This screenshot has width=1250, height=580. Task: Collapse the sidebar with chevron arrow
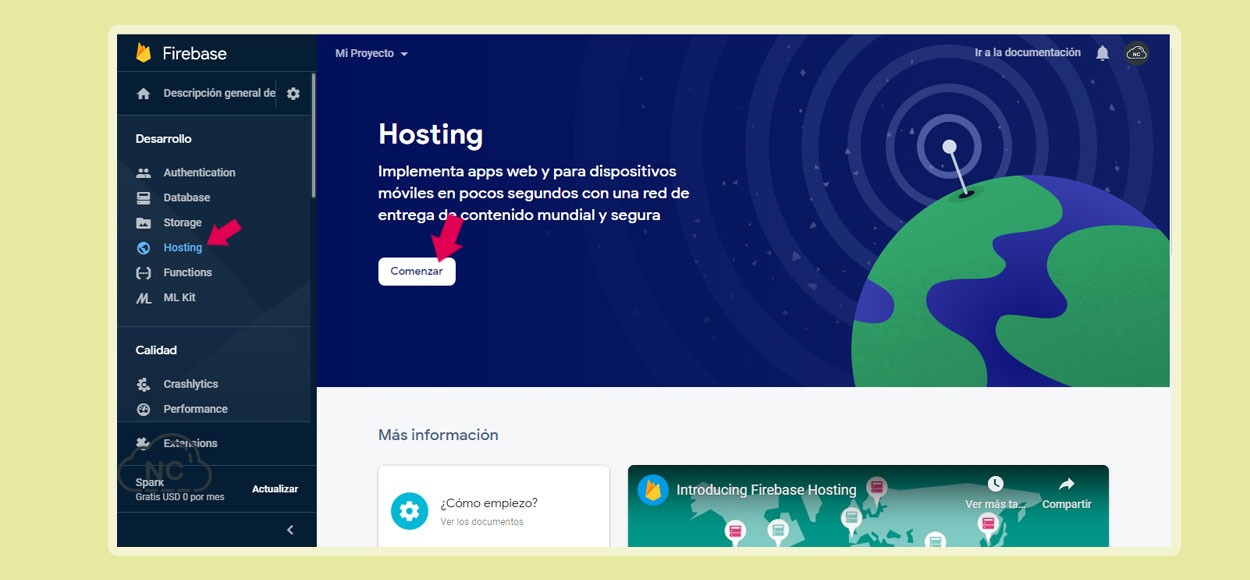click(290, 530)
